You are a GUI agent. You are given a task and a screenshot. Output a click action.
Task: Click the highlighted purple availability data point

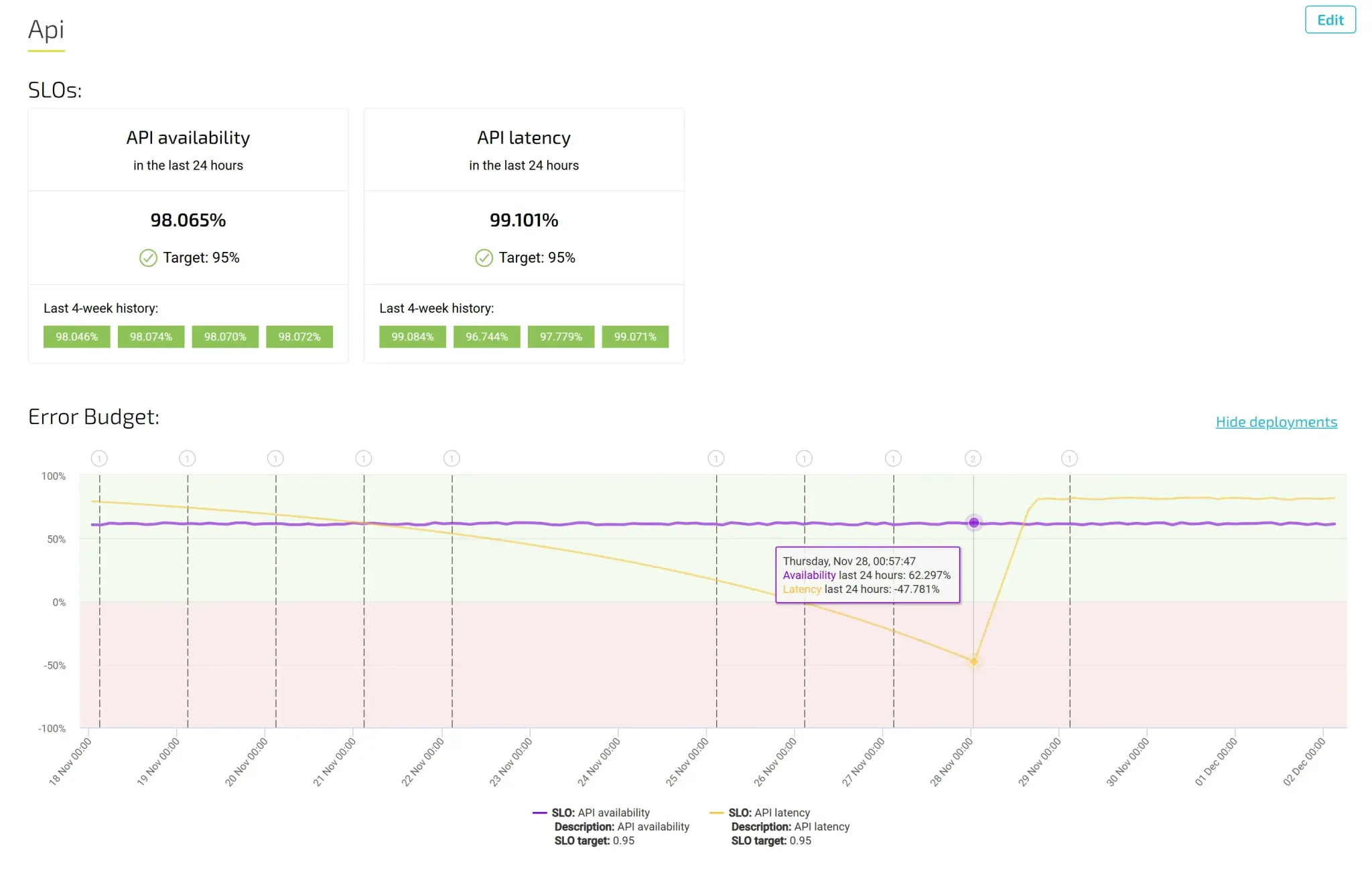[973, 522]
